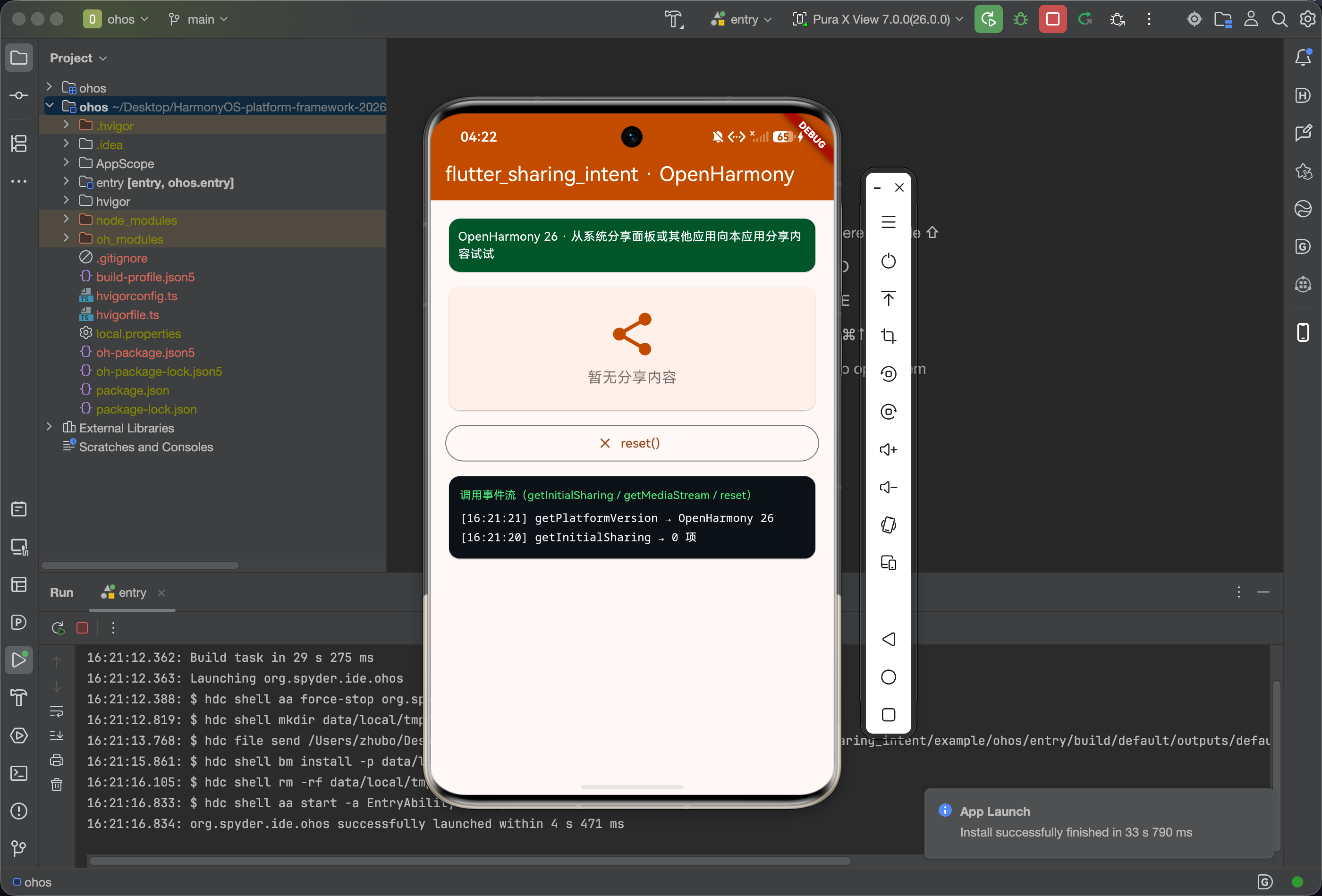Open Run panel options three-dot menu
Image resolution: width=1322 pixels, height=896 pixels.
[1238, 592]
